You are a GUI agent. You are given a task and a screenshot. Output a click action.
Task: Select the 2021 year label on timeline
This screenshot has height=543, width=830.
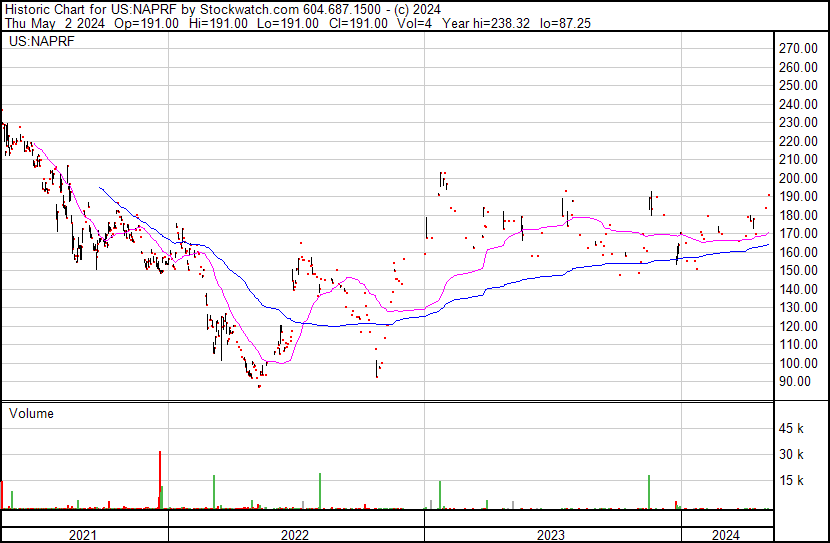point(83,535)
